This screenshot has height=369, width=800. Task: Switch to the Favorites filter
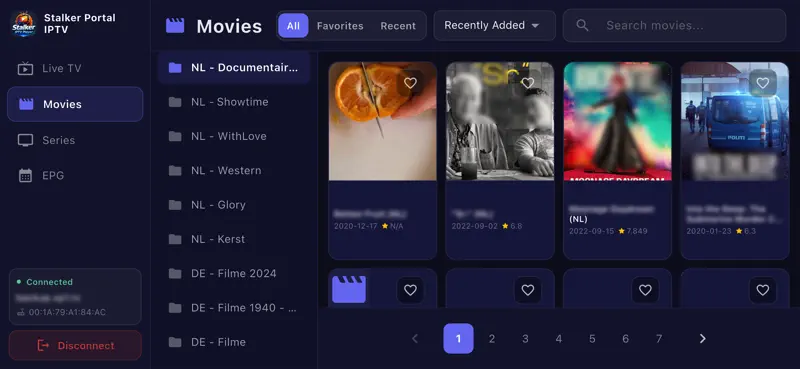(x=340, y=26)
